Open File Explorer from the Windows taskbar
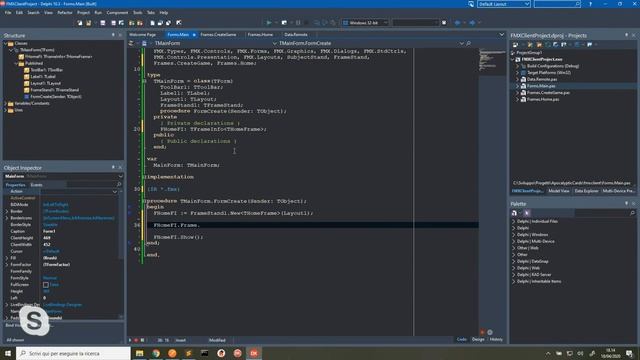 (x=140, y=353)
